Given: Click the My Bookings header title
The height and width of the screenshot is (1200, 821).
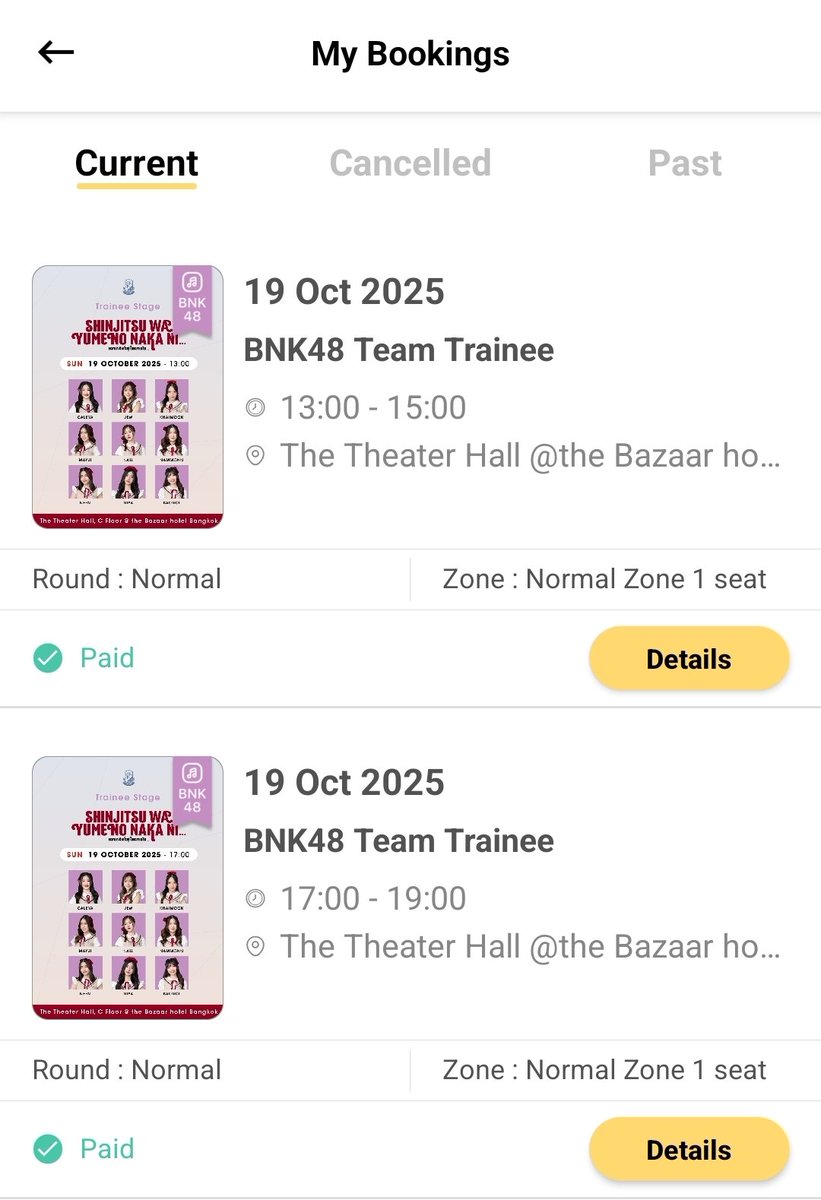Looking at the screenshot, I should (410, 53).
